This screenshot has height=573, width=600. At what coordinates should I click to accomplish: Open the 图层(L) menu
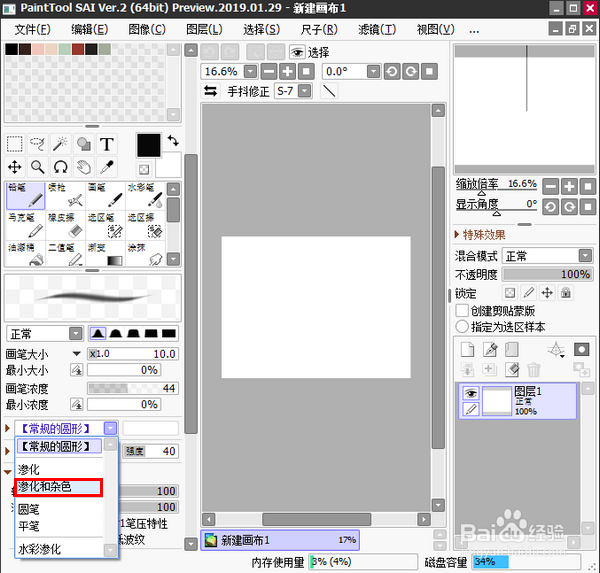(204, 29)
